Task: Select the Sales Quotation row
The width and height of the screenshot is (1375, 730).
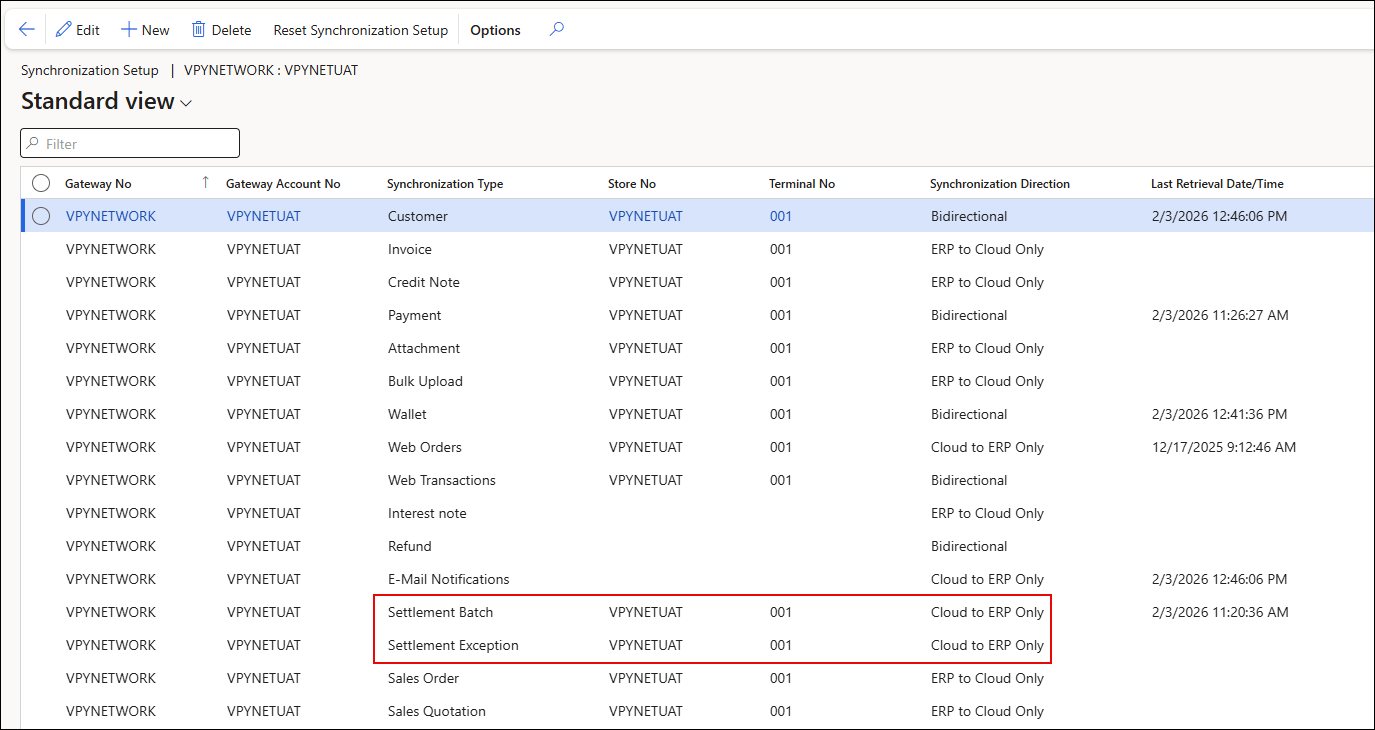Action: [x=697, y=711]
